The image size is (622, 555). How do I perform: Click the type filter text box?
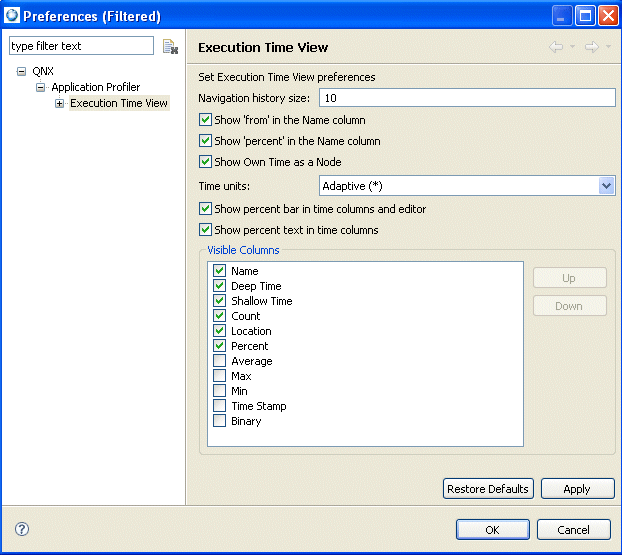pos(81,46)
